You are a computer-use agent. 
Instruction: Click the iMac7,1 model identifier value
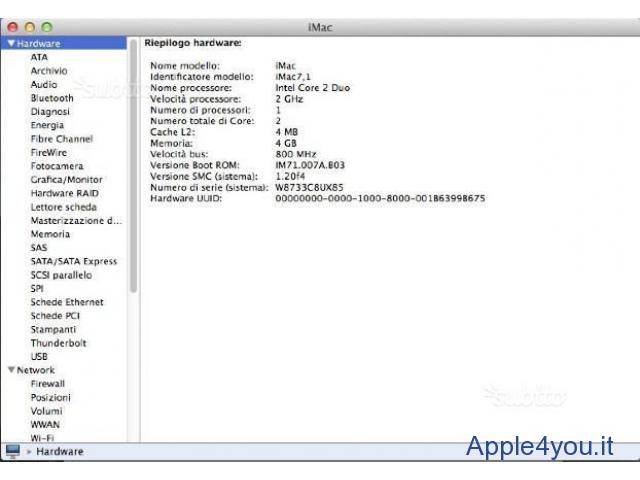(x=293, y=77)
